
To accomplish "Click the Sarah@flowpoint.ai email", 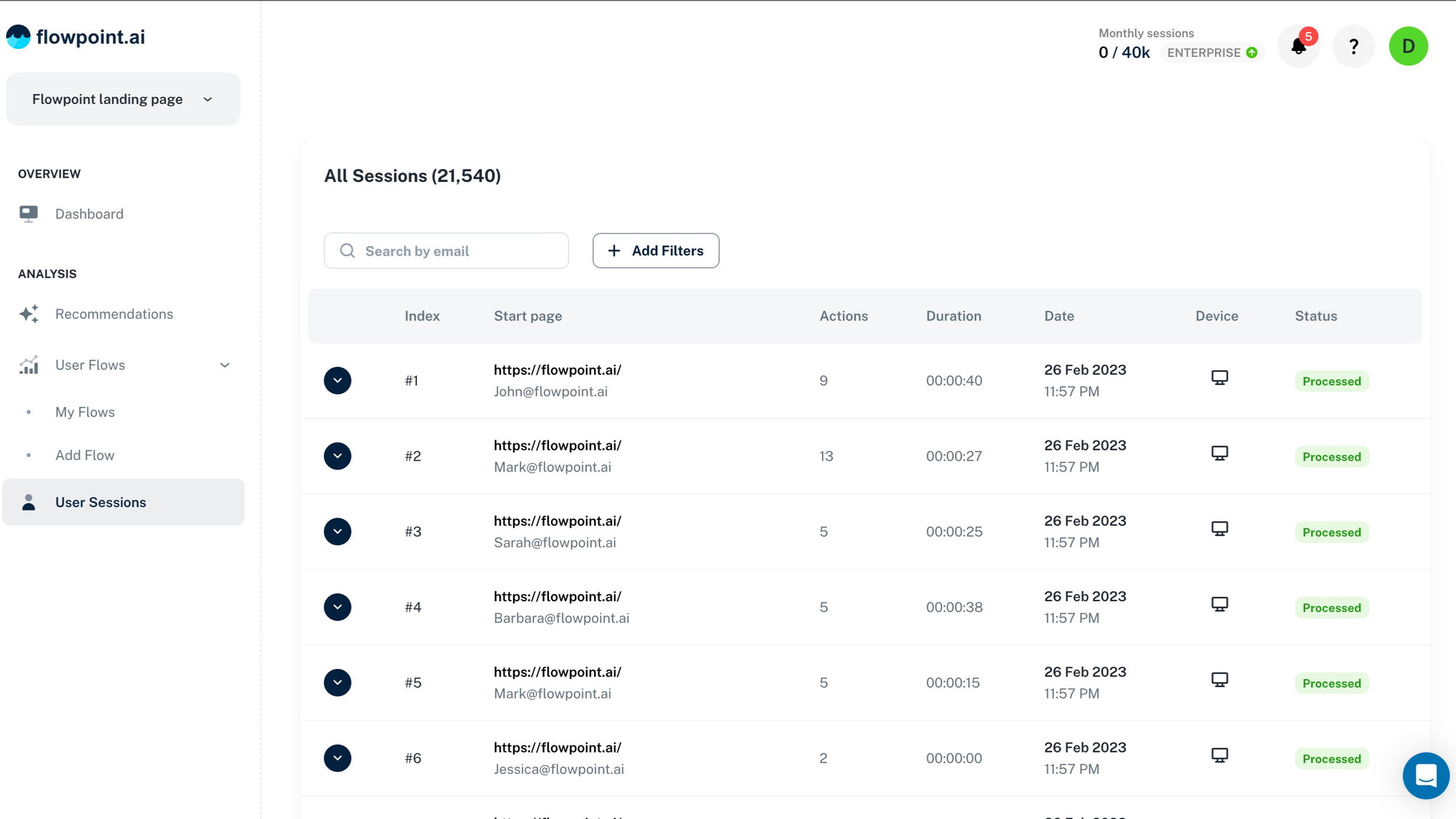I will (x=555, y=542).
